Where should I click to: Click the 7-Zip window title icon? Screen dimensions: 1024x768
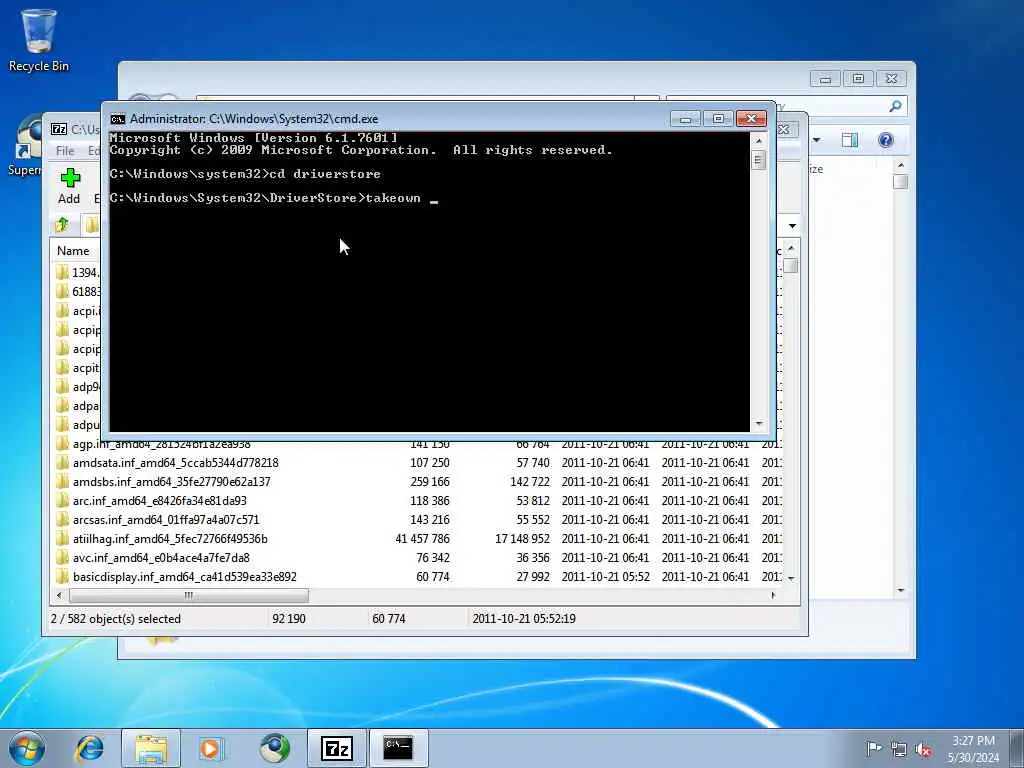(59, 129)
